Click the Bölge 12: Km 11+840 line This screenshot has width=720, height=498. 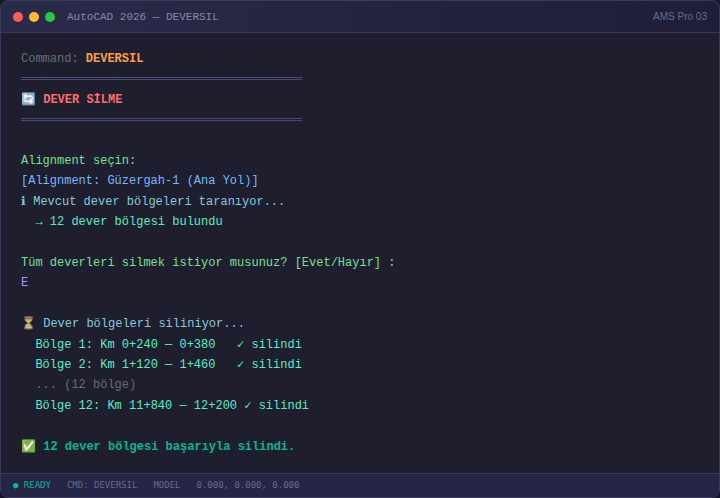[172, 405]
